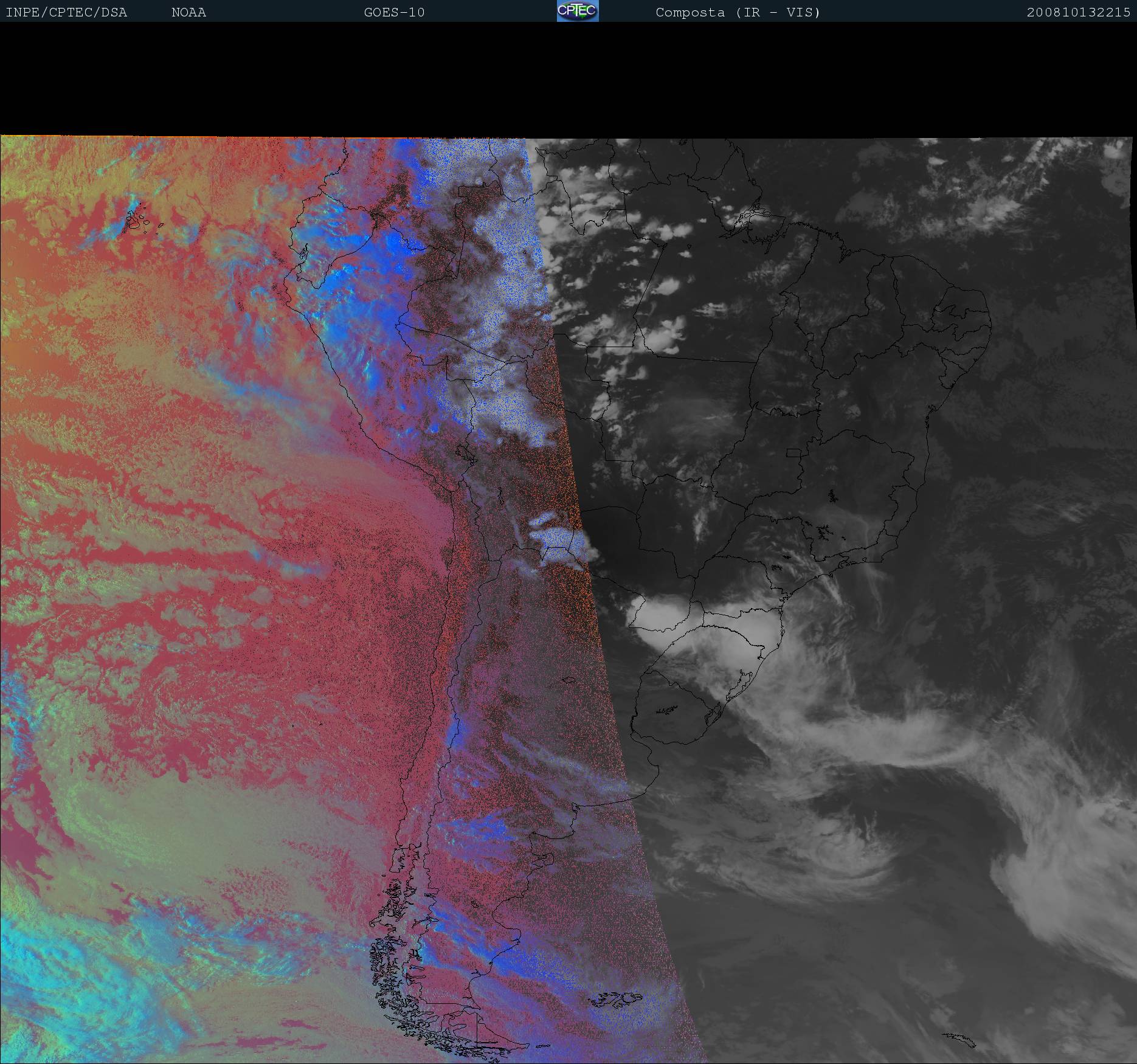The image size is (1137, 1064).
Task: Click the South Georgia island outline
Action: point(959,1040)
